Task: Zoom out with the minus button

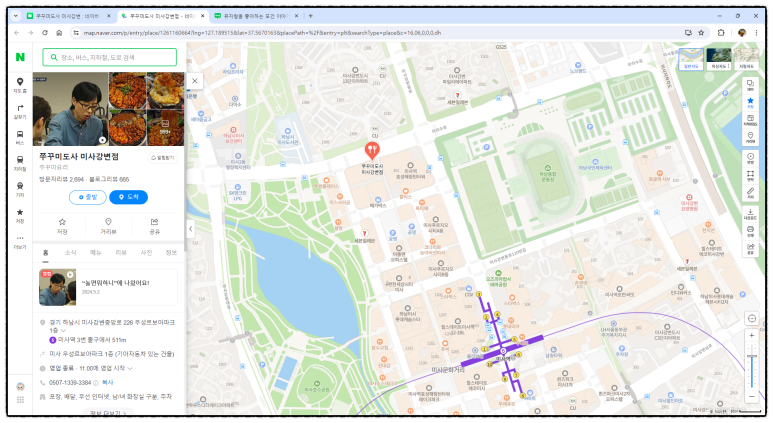Action: pos(752,396)
